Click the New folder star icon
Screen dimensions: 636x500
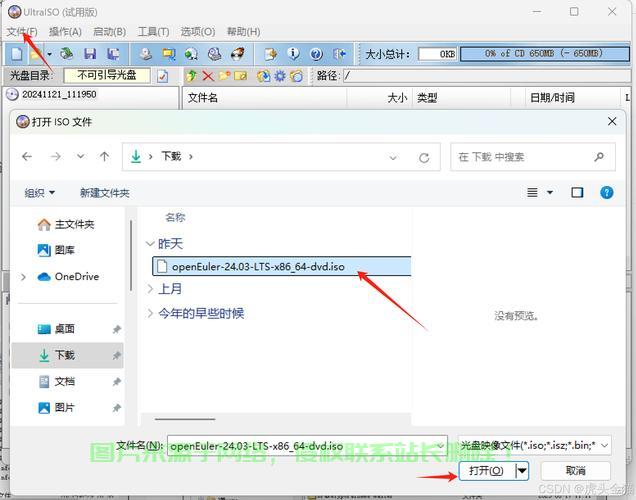[224, 76]
